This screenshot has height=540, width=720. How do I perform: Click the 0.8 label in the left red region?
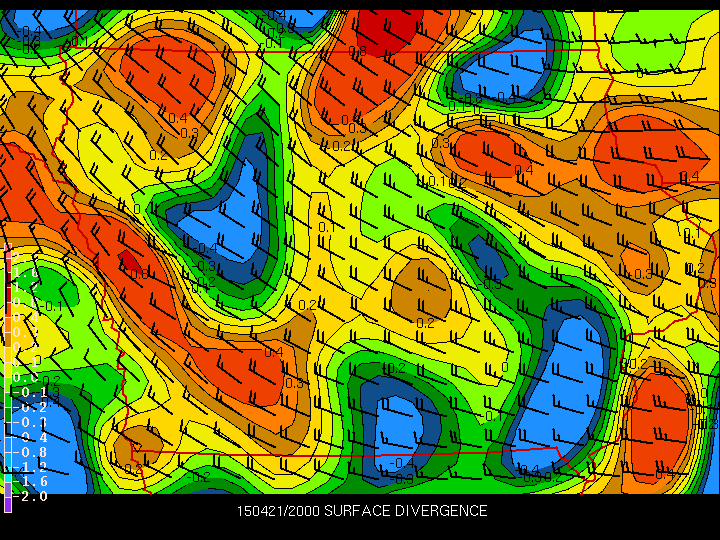point(139,274)
